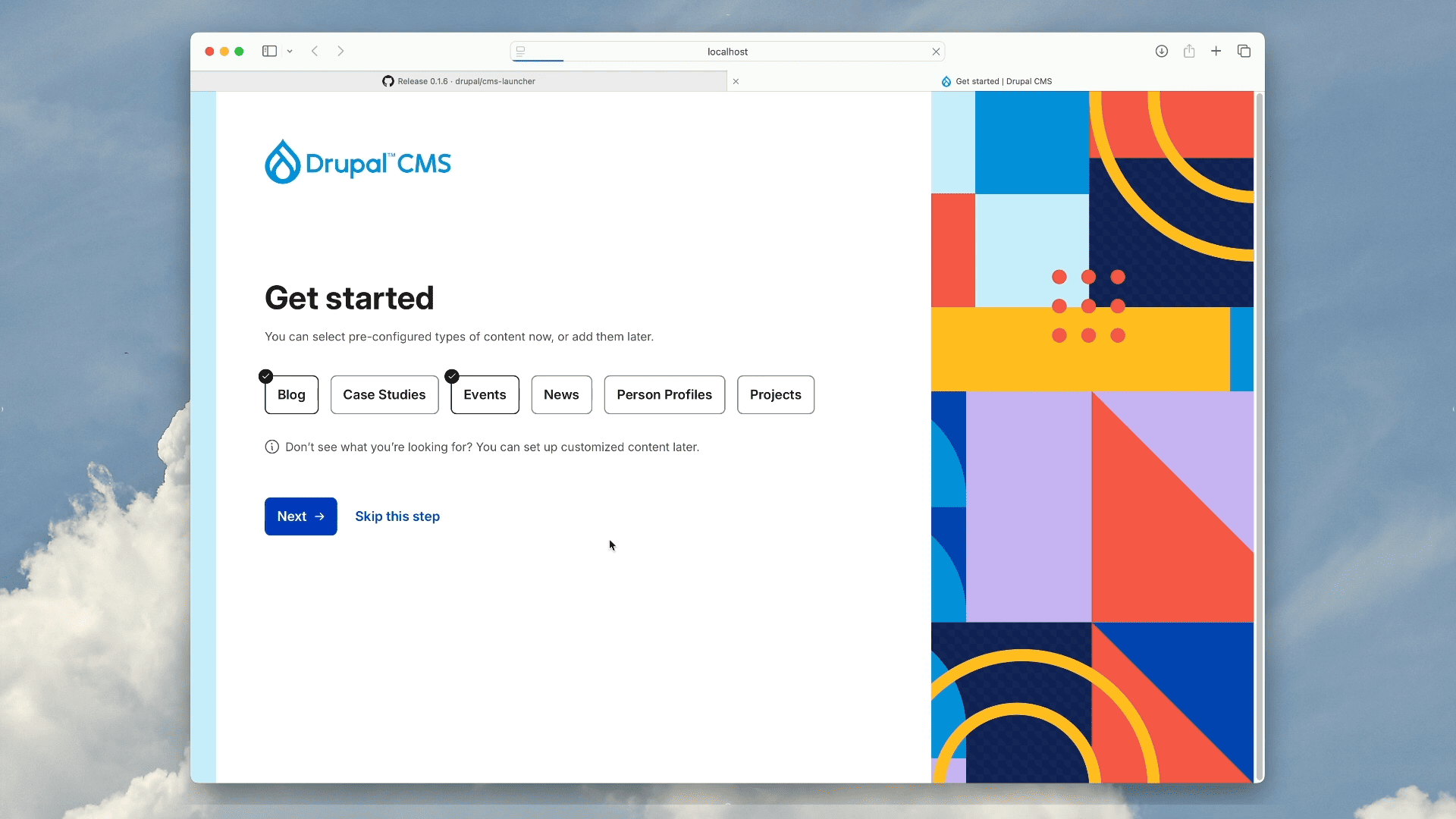Click the back navigation arrow
The image size is (1456, 819).
click(315, 51)
